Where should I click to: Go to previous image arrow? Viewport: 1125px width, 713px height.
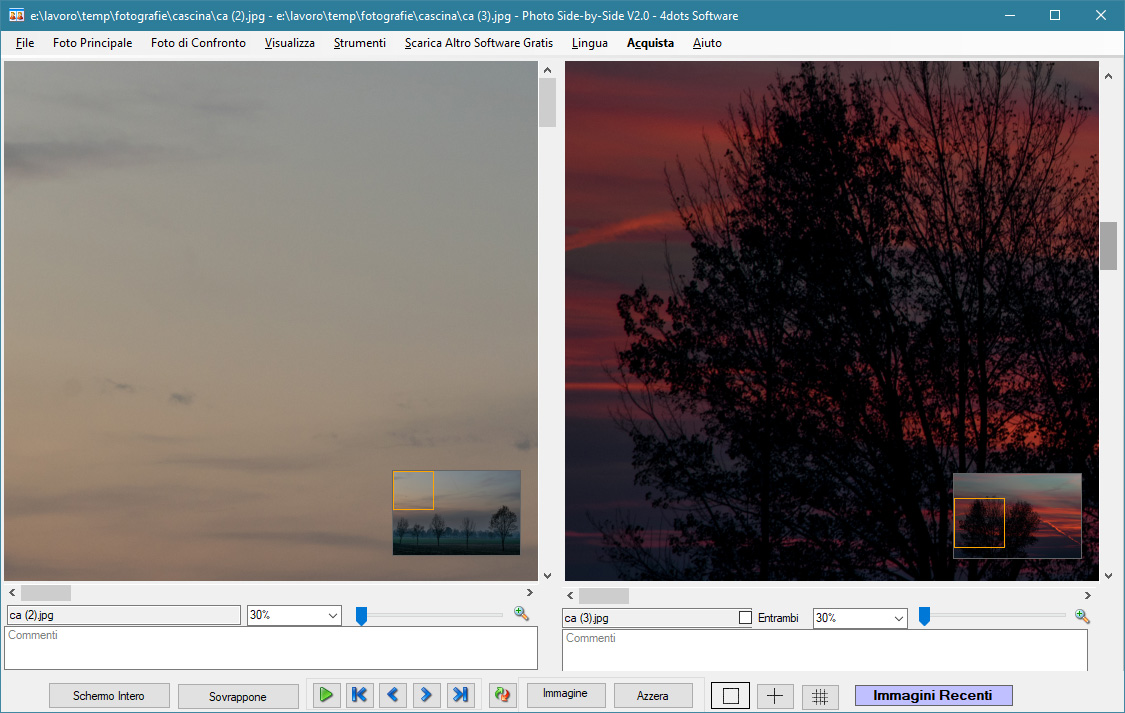393,695
